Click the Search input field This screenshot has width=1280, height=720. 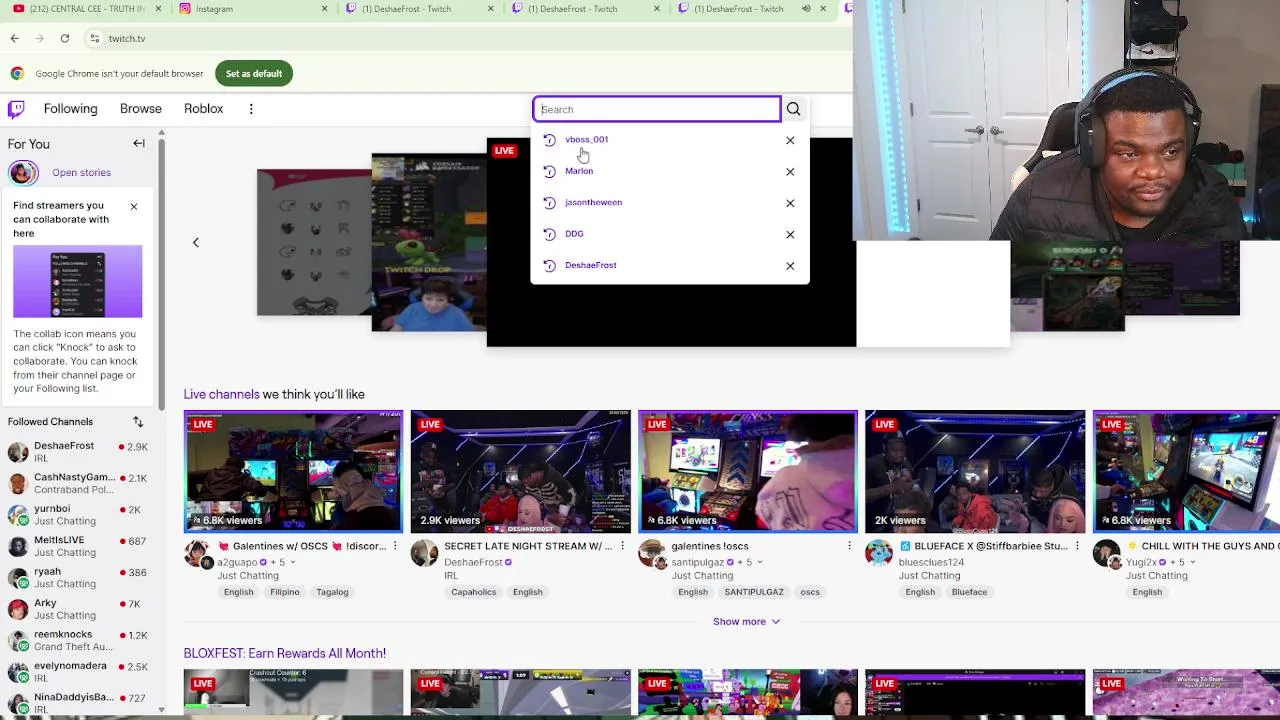click(x=656, y=109)
